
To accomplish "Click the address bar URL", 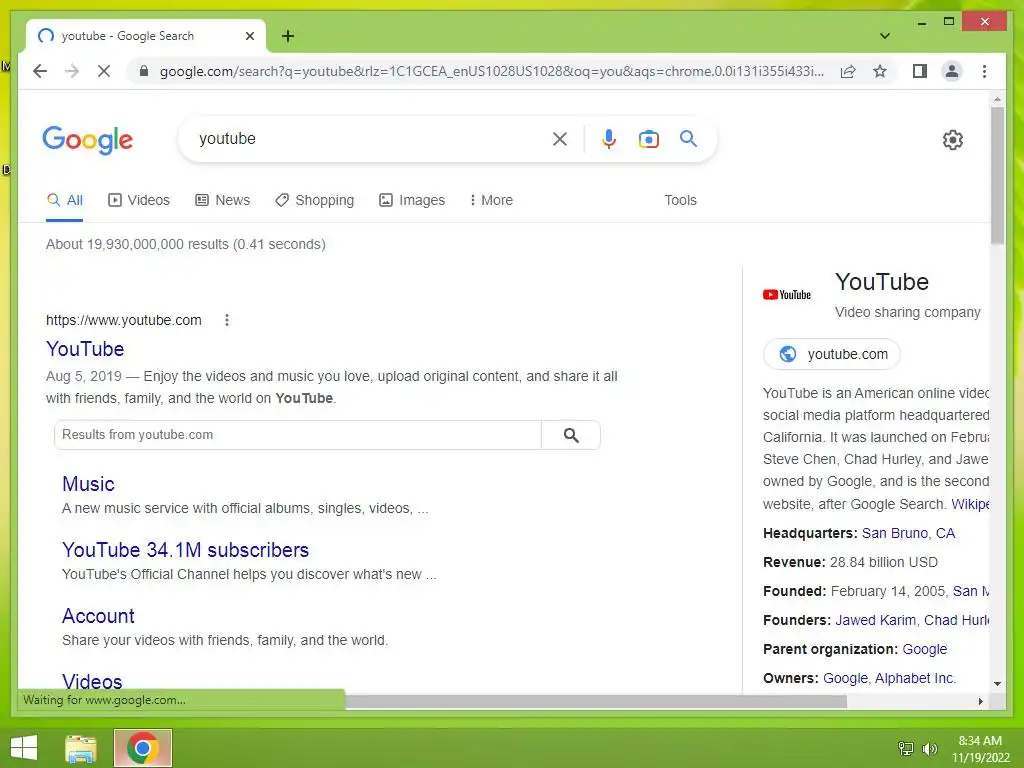I will pyautogui.click(x=492, y=71).
